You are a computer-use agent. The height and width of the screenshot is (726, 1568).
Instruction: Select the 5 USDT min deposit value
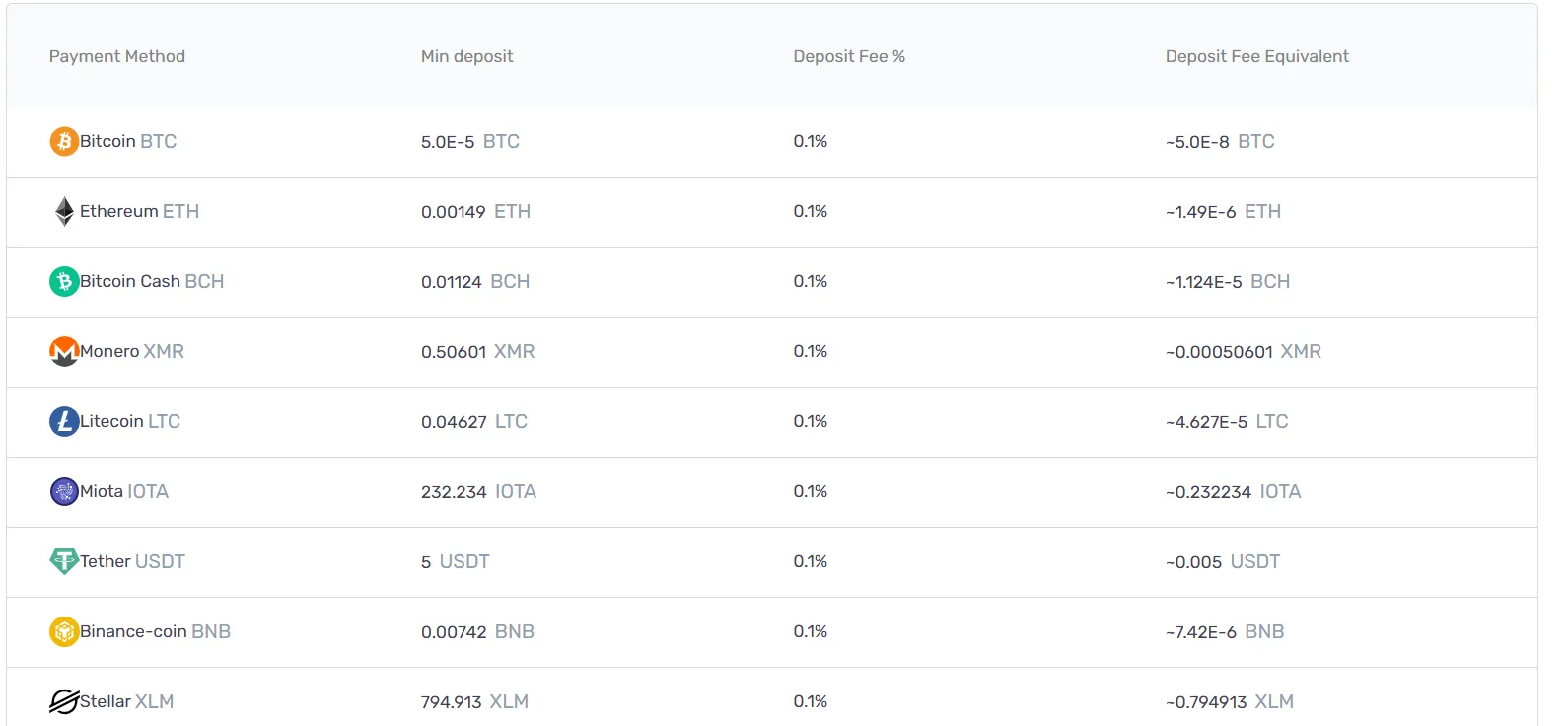[x=456, y=561]
